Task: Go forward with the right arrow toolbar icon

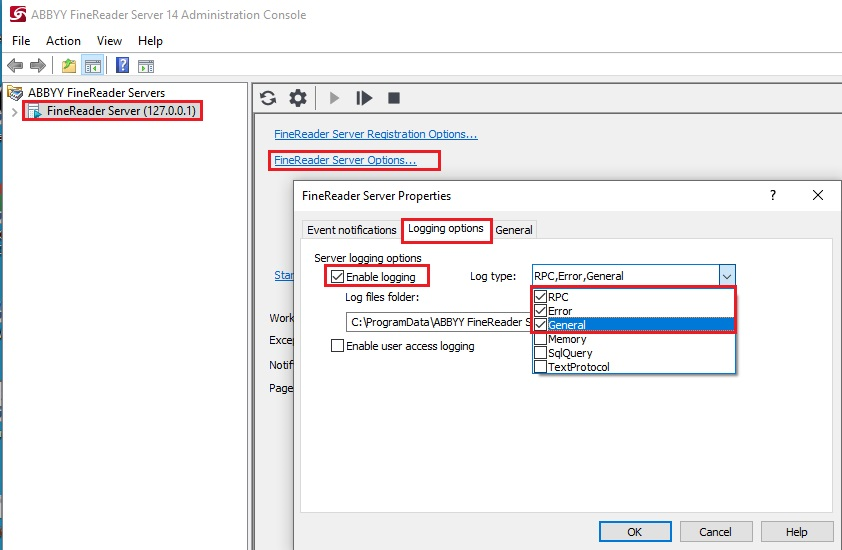Action: coord(38,66)
